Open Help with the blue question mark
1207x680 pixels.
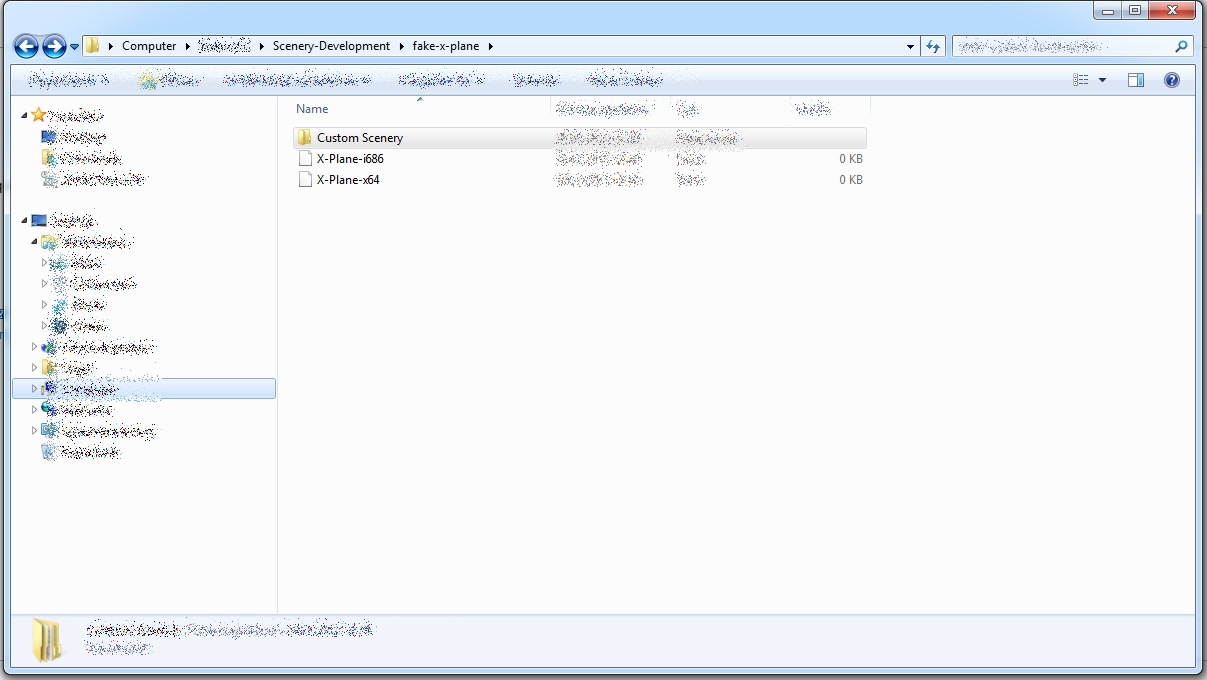pos(1172,80)
